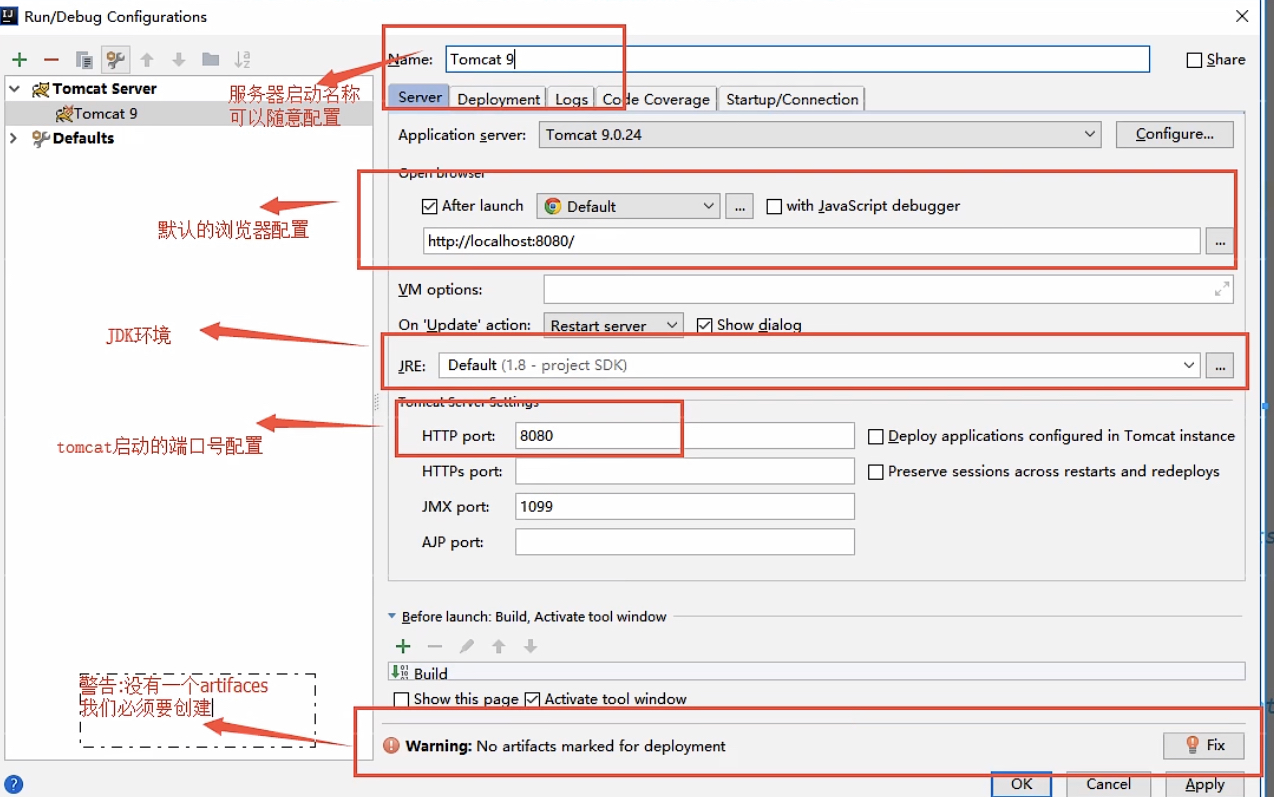The width and height of the screenshot is (1274, 797).
Task: Open the Application server dropdown
Action: [x=820, y=134]
